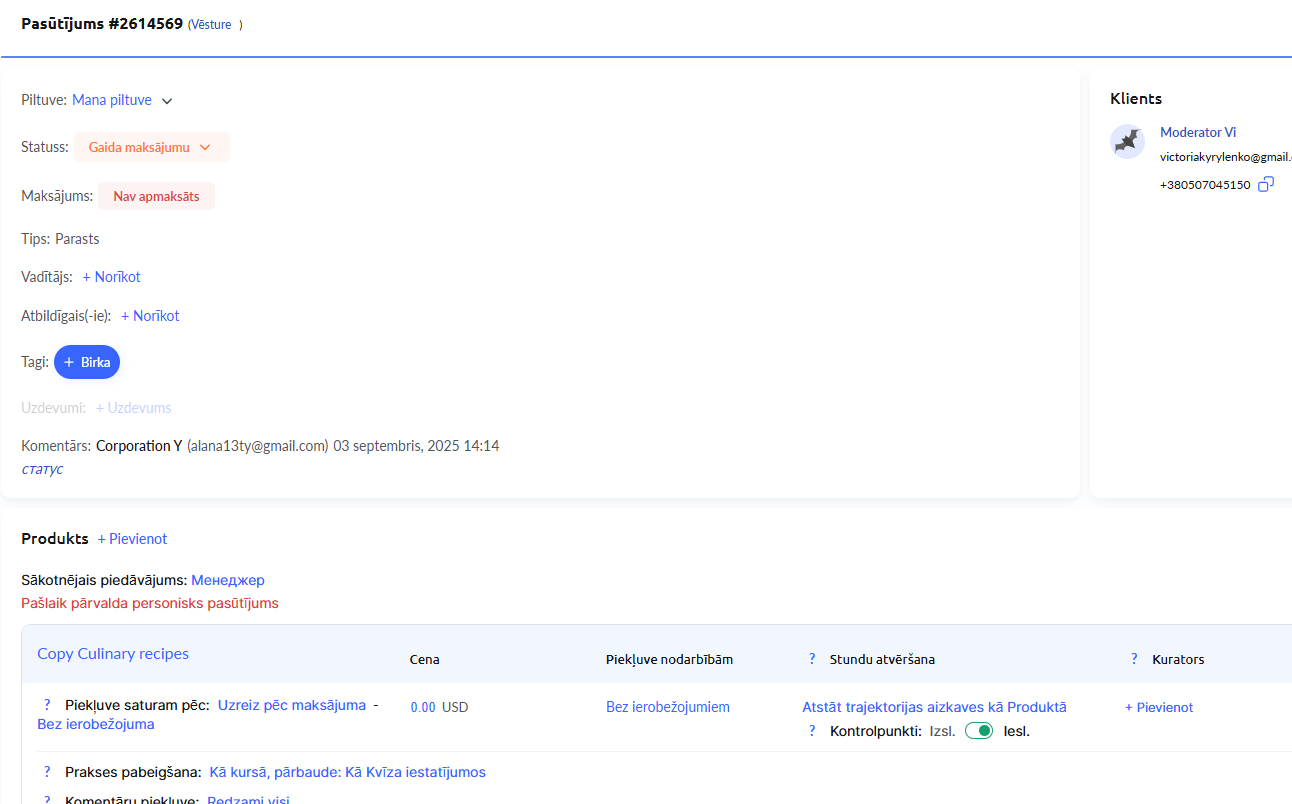Open order Vēsture history link

[x=210, y=25]
